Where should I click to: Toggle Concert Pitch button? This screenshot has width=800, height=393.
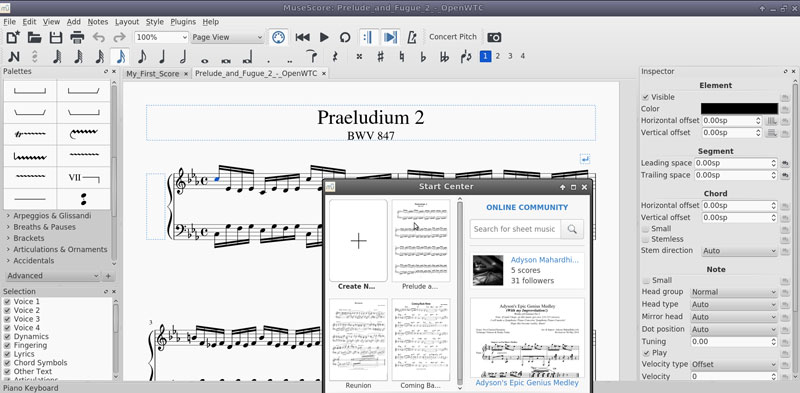[453, 37]
